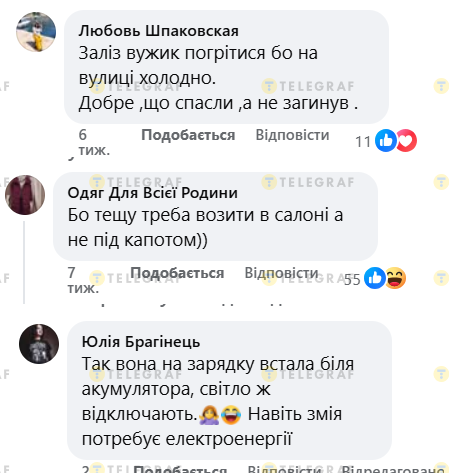
Task: Reply to Любовь Шпаковская's comment
Action: (x=292, y=135)
